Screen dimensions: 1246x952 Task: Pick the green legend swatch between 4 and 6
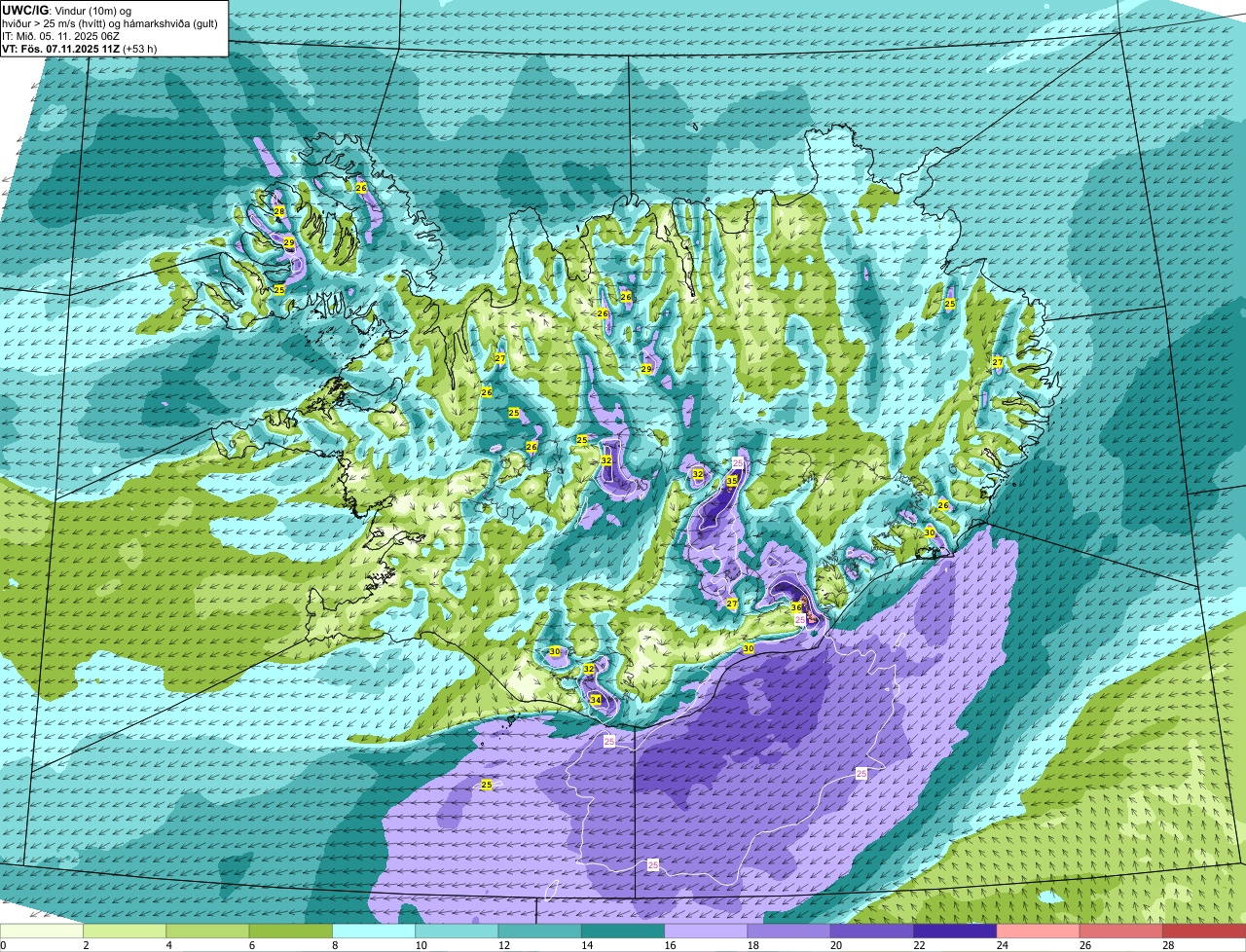[x=207, y=931]
